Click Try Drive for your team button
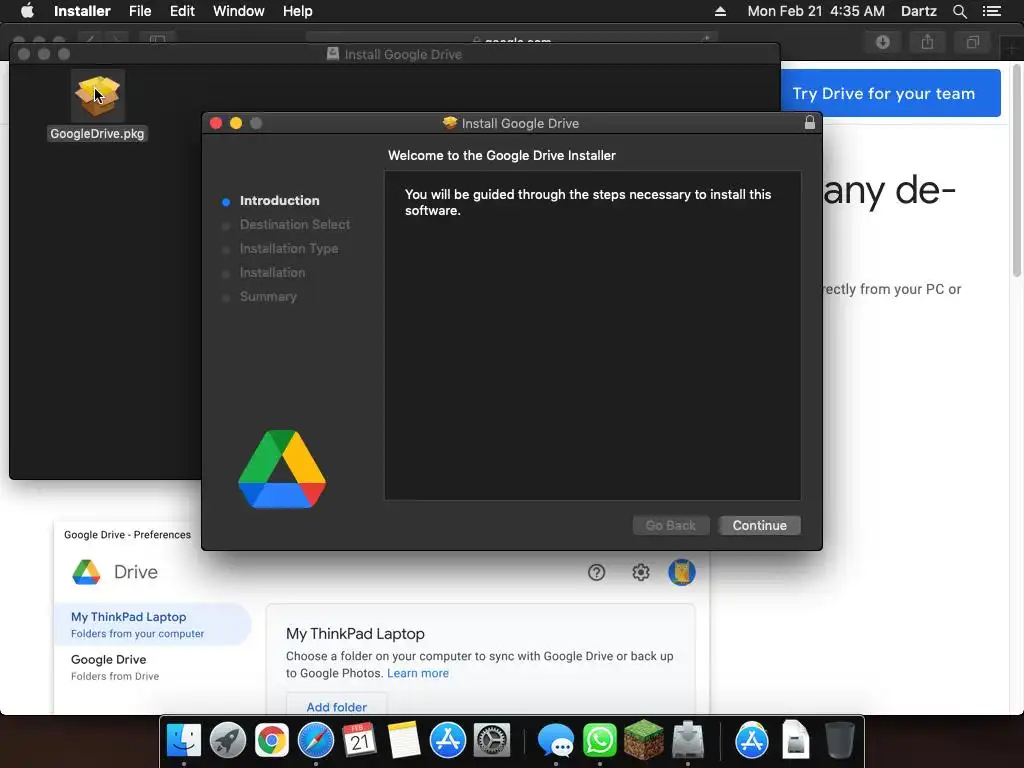The height and width of the screenshot is (768, 1024). [x=891, y=93]
